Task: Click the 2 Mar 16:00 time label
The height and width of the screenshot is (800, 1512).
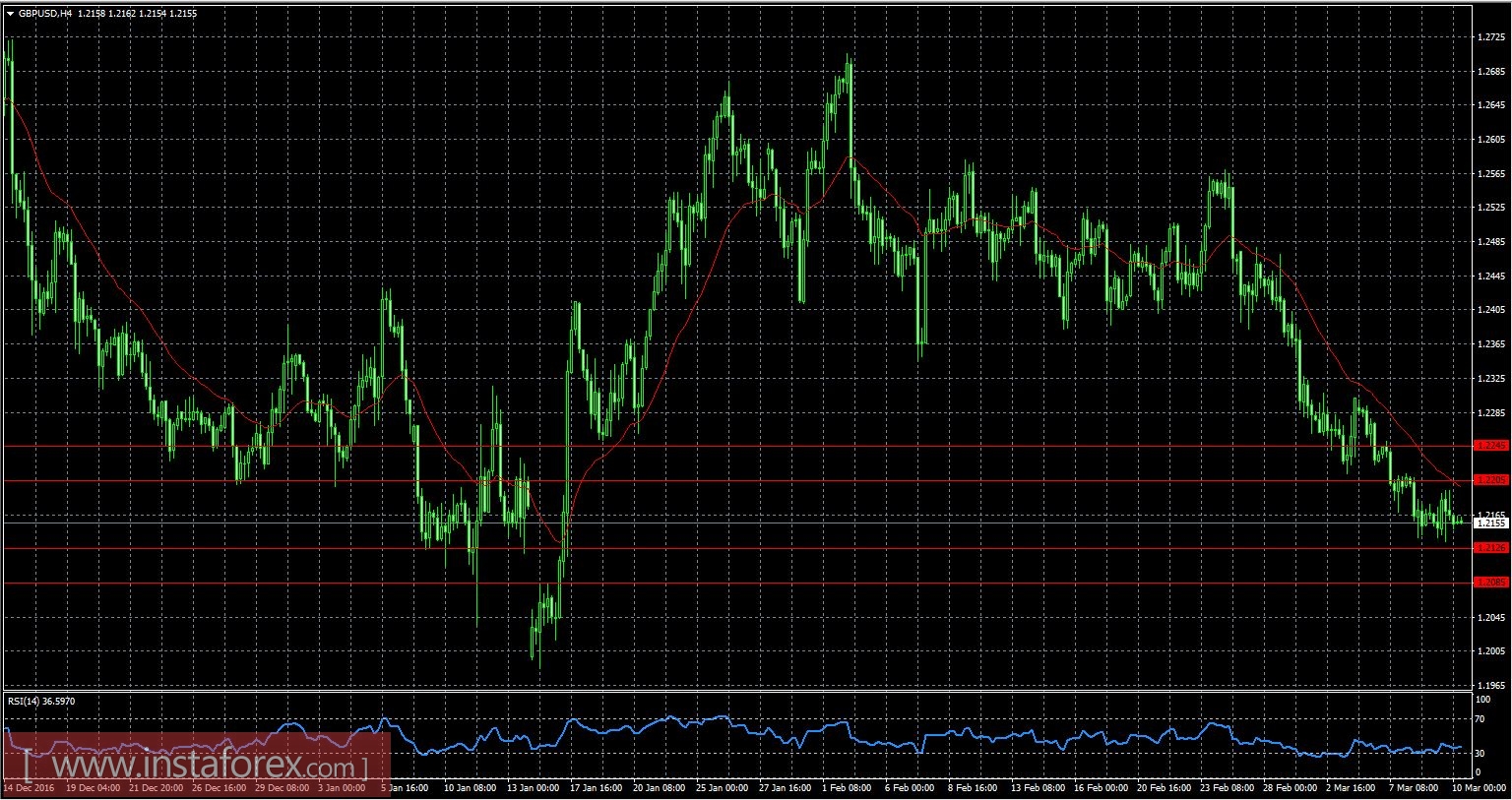Action: (x=1351, y=788)
